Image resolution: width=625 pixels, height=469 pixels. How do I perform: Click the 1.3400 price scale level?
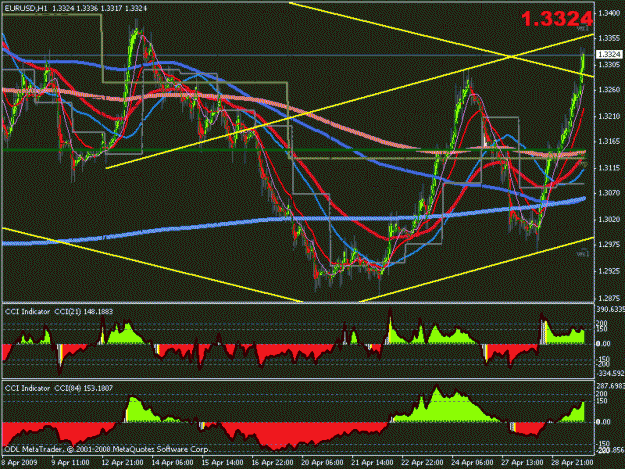(609, 13)
